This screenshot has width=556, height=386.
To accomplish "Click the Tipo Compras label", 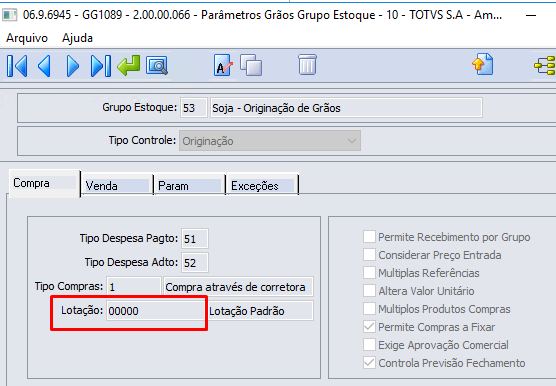I will [x=69, y=286].
